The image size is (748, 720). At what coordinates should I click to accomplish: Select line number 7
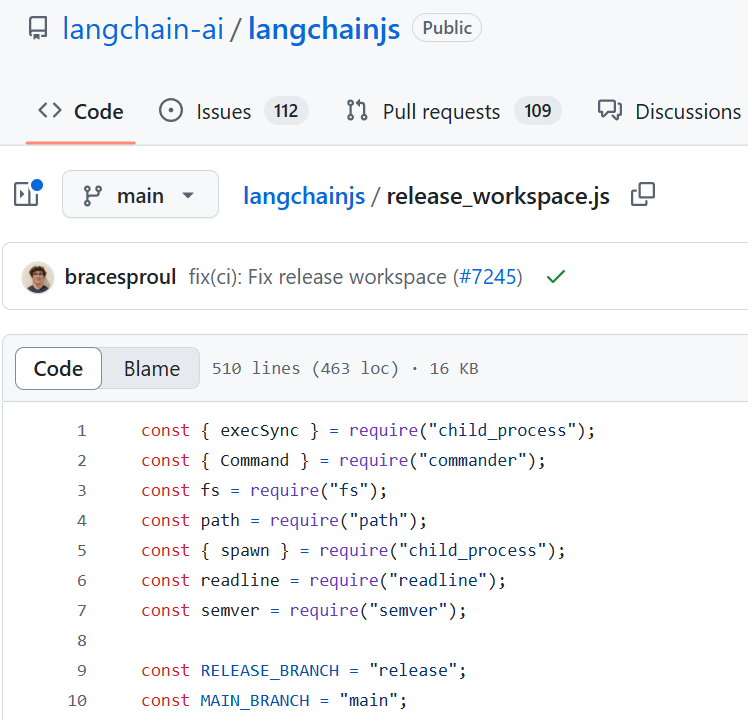82,610
